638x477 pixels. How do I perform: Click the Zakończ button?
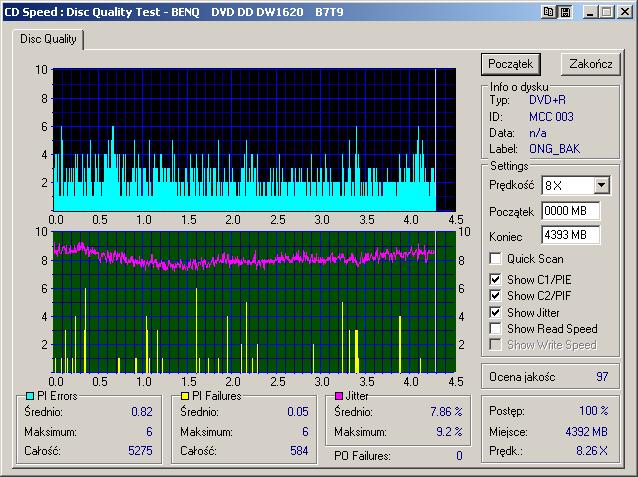coord(591,64)
